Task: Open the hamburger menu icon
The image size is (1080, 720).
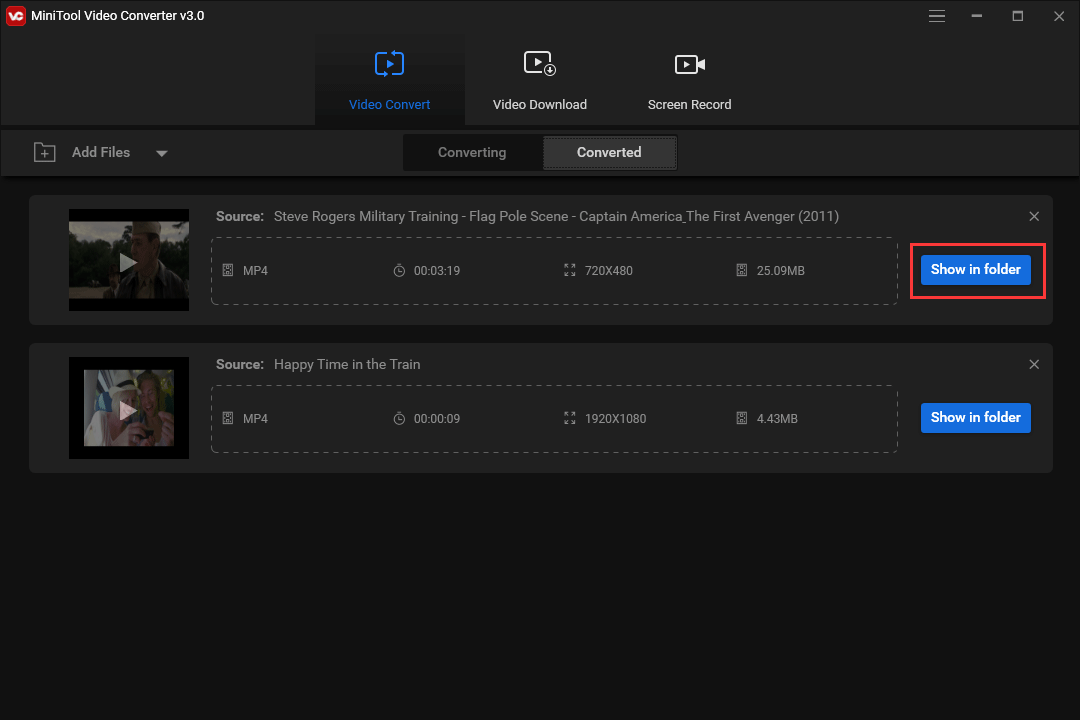Action: pos(936,16)
